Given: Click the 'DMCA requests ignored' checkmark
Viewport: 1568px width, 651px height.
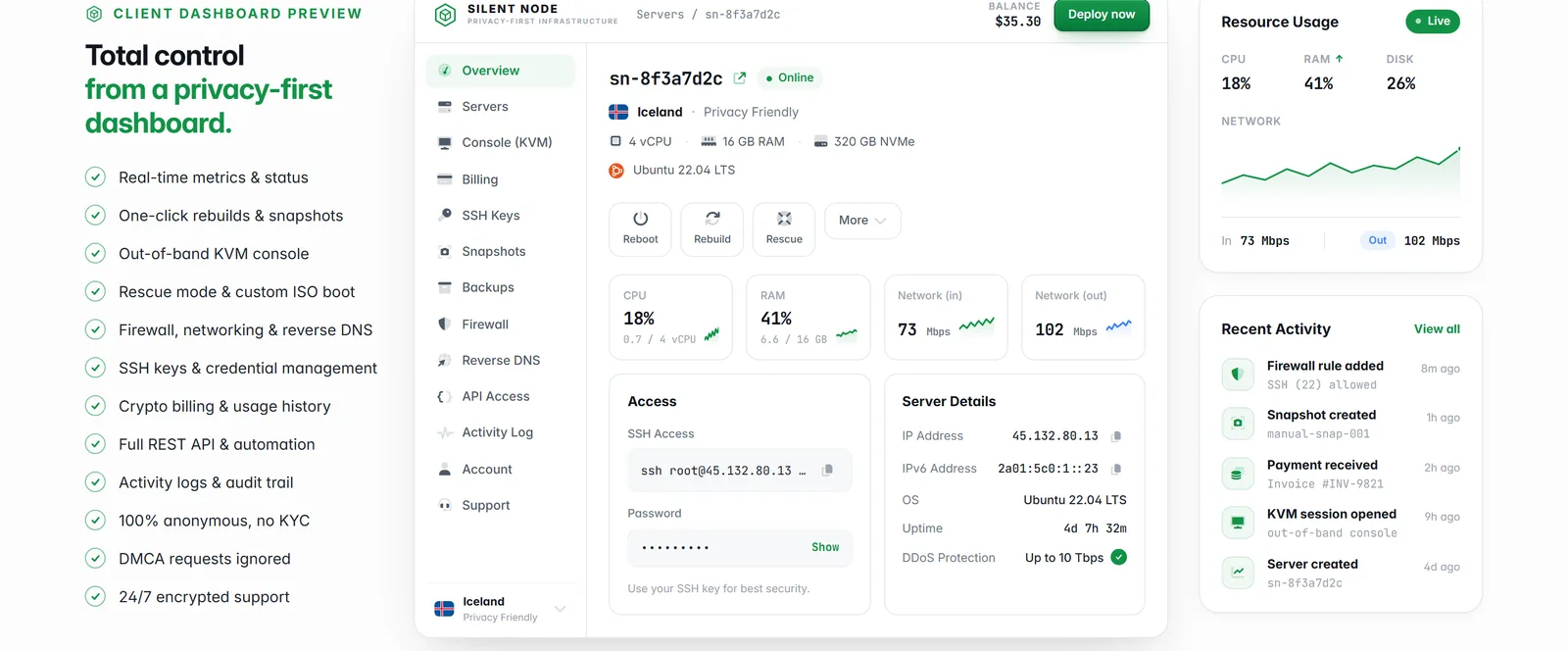Looking at the screenshot, I should coord(95,559).
